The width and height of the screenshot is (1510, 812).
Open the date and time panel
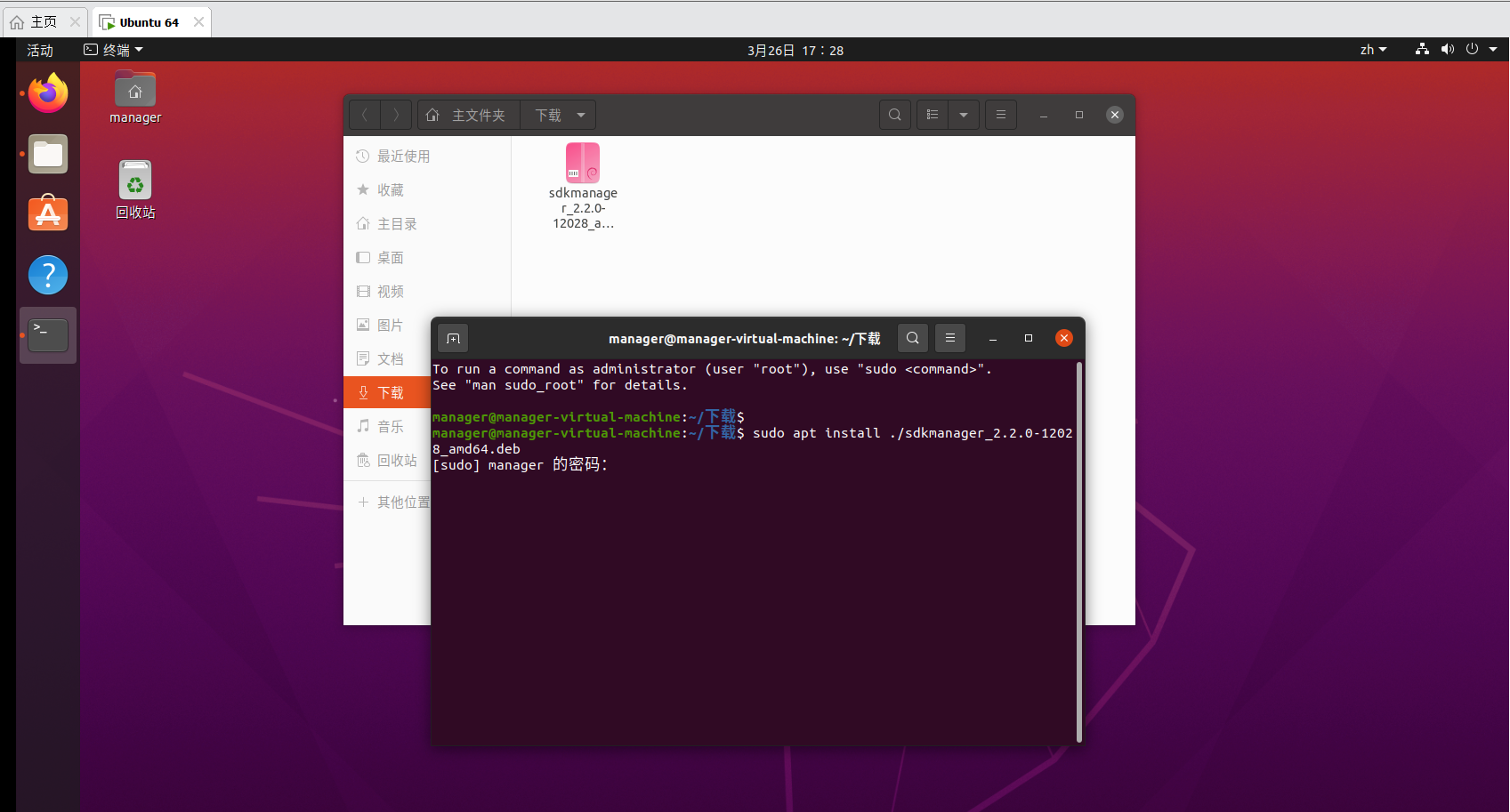pyautogui.click(x=795, y=50)
